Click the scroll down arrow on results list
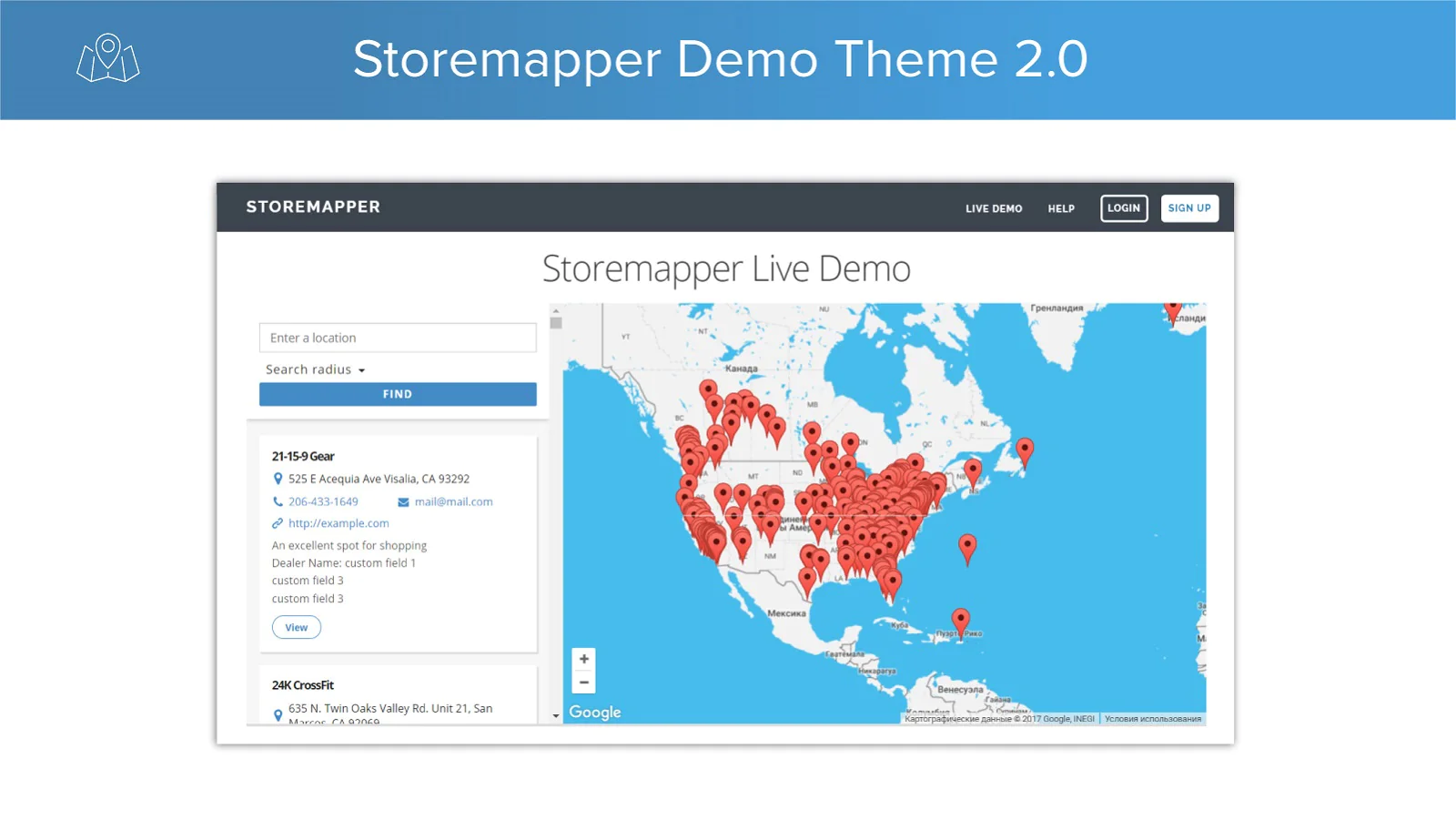 point(556,716)
